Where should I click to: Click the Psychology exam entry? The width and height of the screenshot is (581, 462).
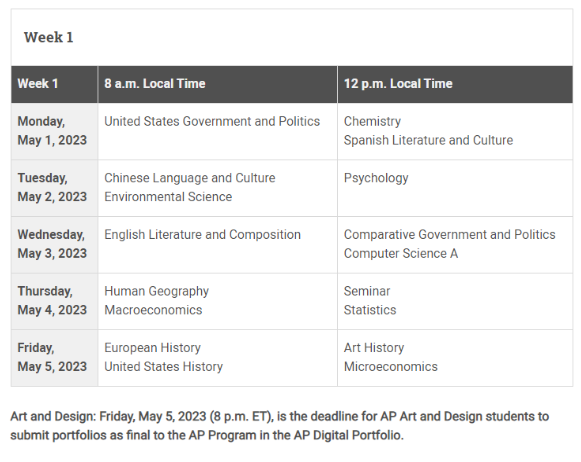click(376, 178)
